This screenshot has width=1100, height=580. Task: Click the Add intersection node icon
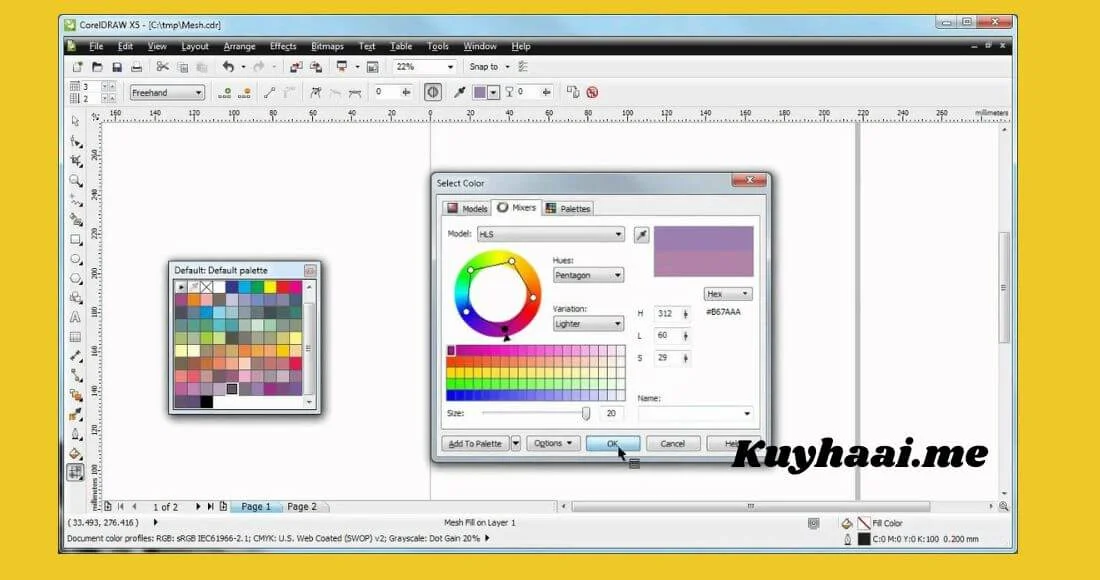click(224, 93)
